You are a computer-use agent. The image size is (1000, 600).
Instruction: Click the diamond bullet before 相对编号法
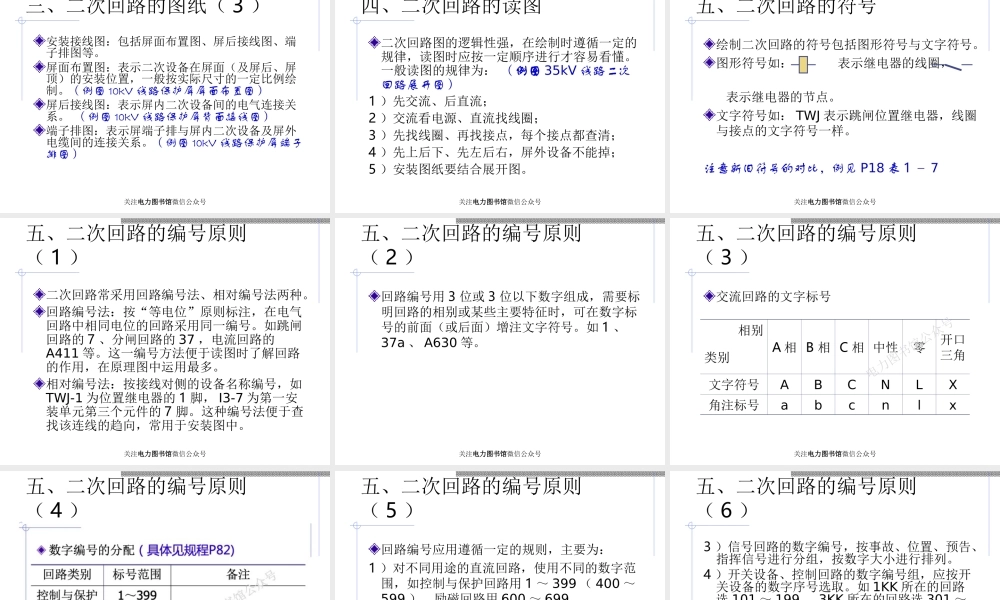pyautogui.click(x=39, y=385)
